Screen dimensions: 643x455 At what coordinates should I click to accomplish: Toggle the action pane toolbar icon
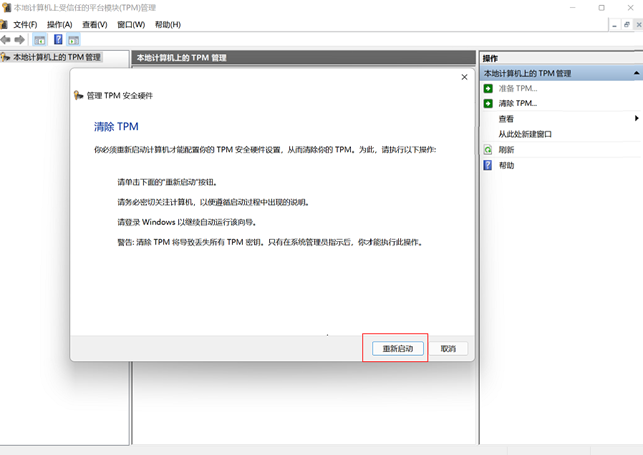[x=74, y=40]
